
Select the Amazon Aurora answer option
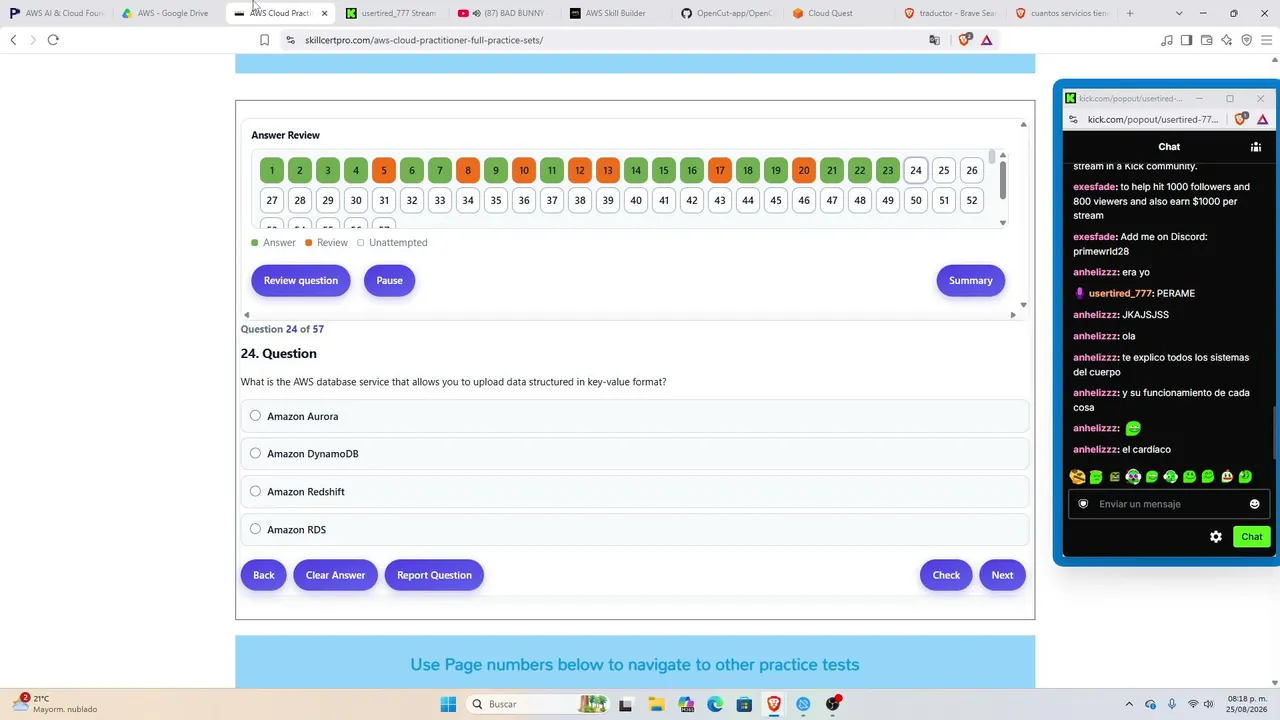(634, 416)
